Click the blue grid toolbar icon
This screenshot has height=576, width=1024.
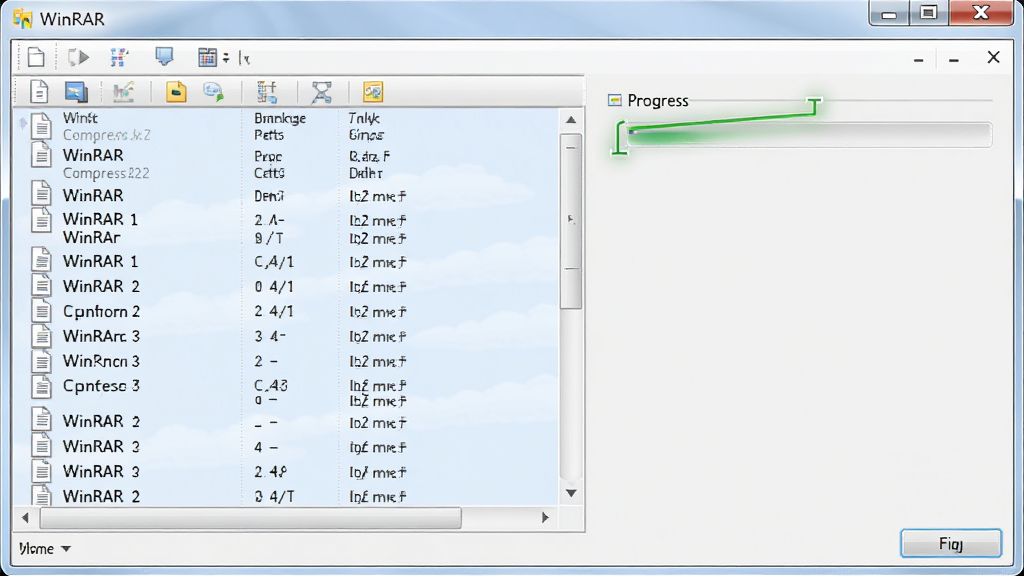click(119, 57)
